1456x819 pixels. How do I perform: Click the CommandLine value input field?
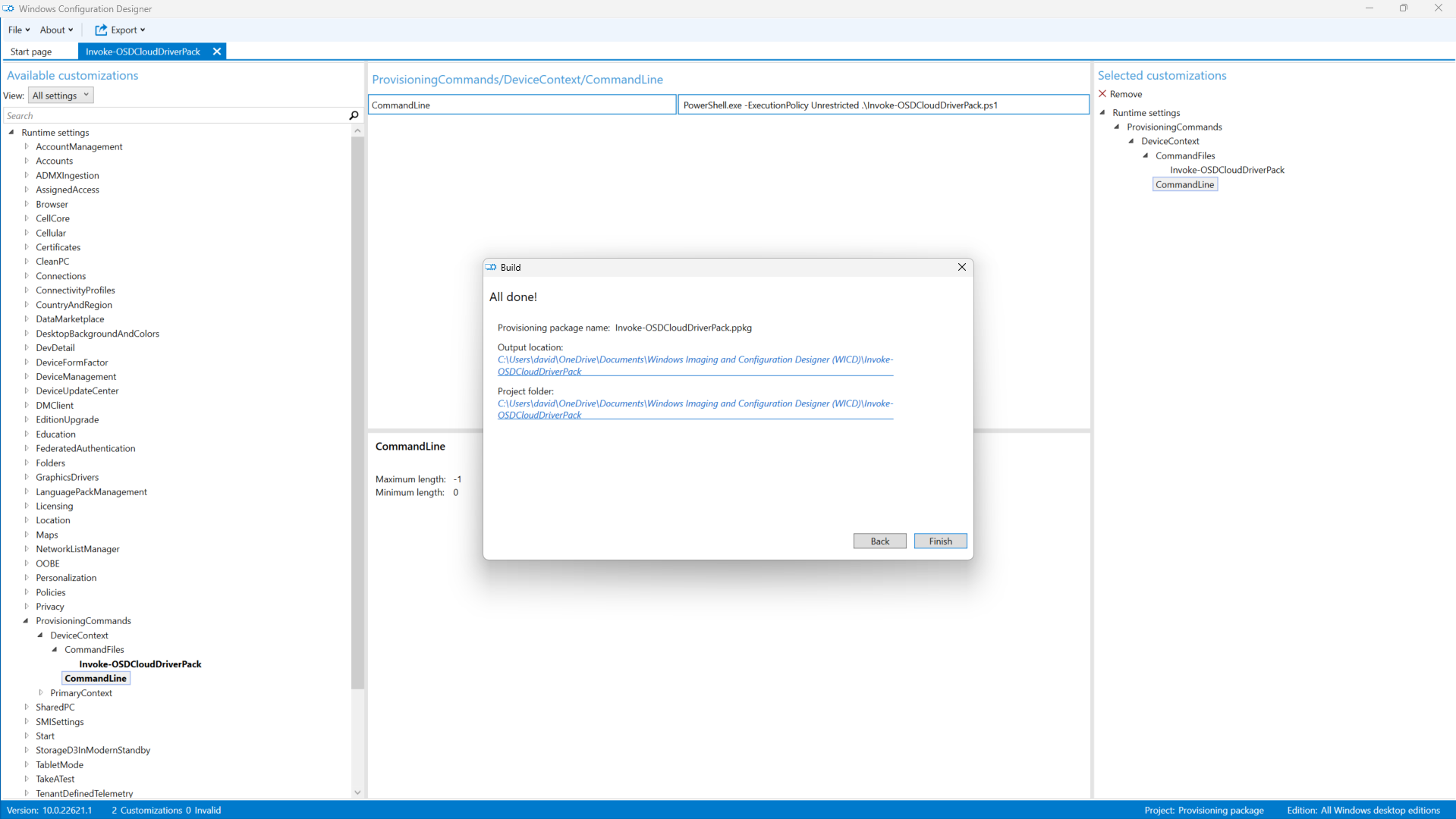(882, 105)
